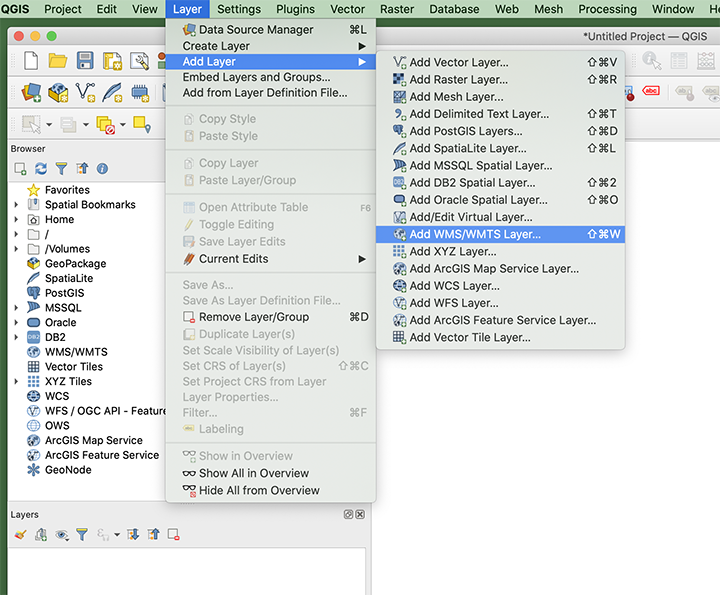Viewport: 720px width, 595px height.
Task: Click Show All in Overview entry
Action: point(270,473)
